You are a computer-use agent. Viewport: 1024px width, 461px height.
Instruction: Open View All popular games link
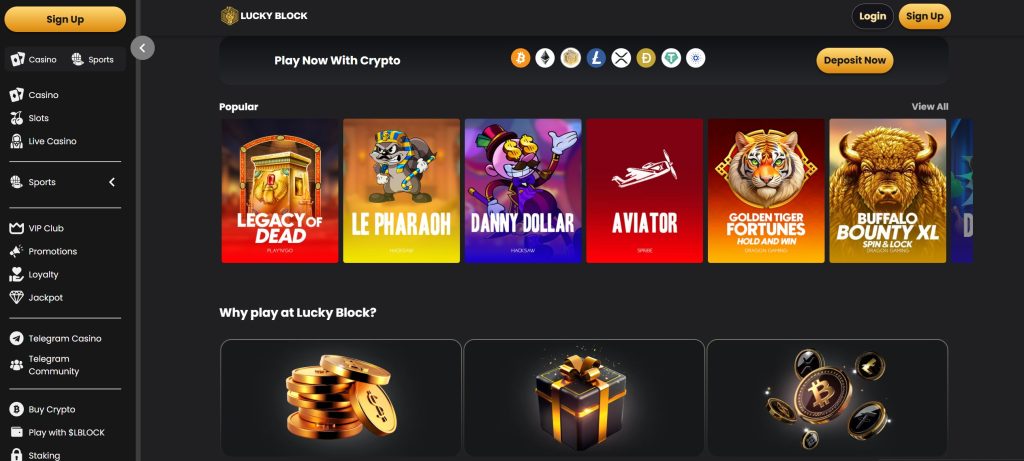929,106
